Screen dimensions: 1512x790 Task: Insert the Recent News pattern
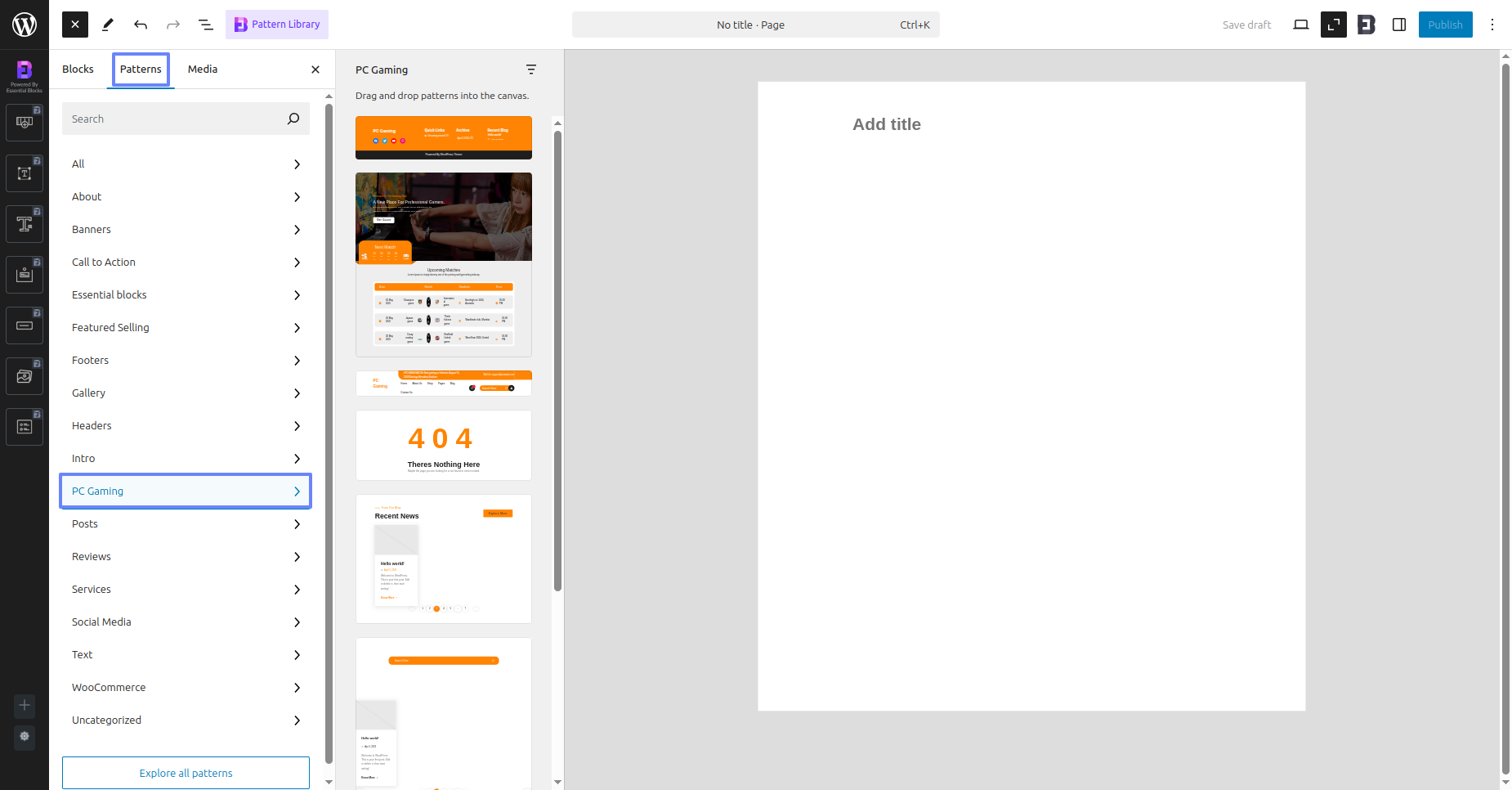click(x=444, y=559)
